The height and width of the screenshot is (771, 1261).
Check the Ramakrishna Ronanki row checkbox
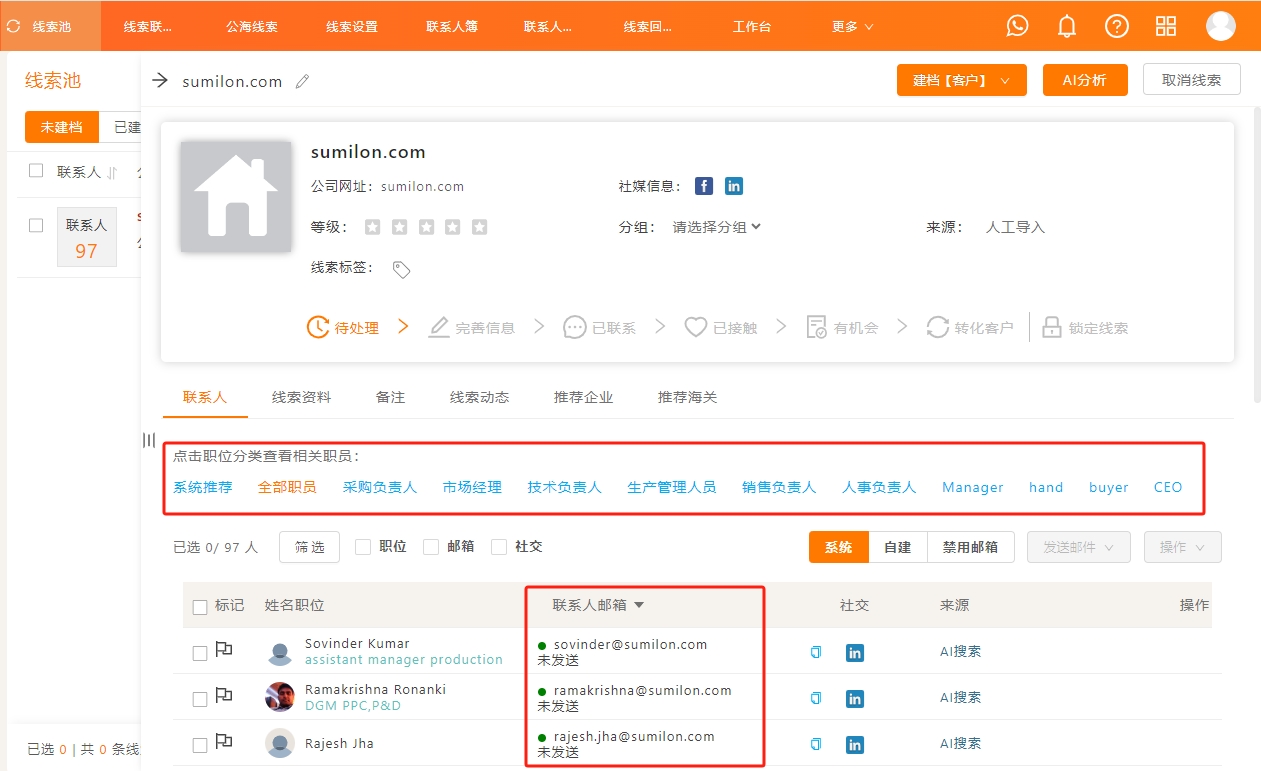coord(200,699)
